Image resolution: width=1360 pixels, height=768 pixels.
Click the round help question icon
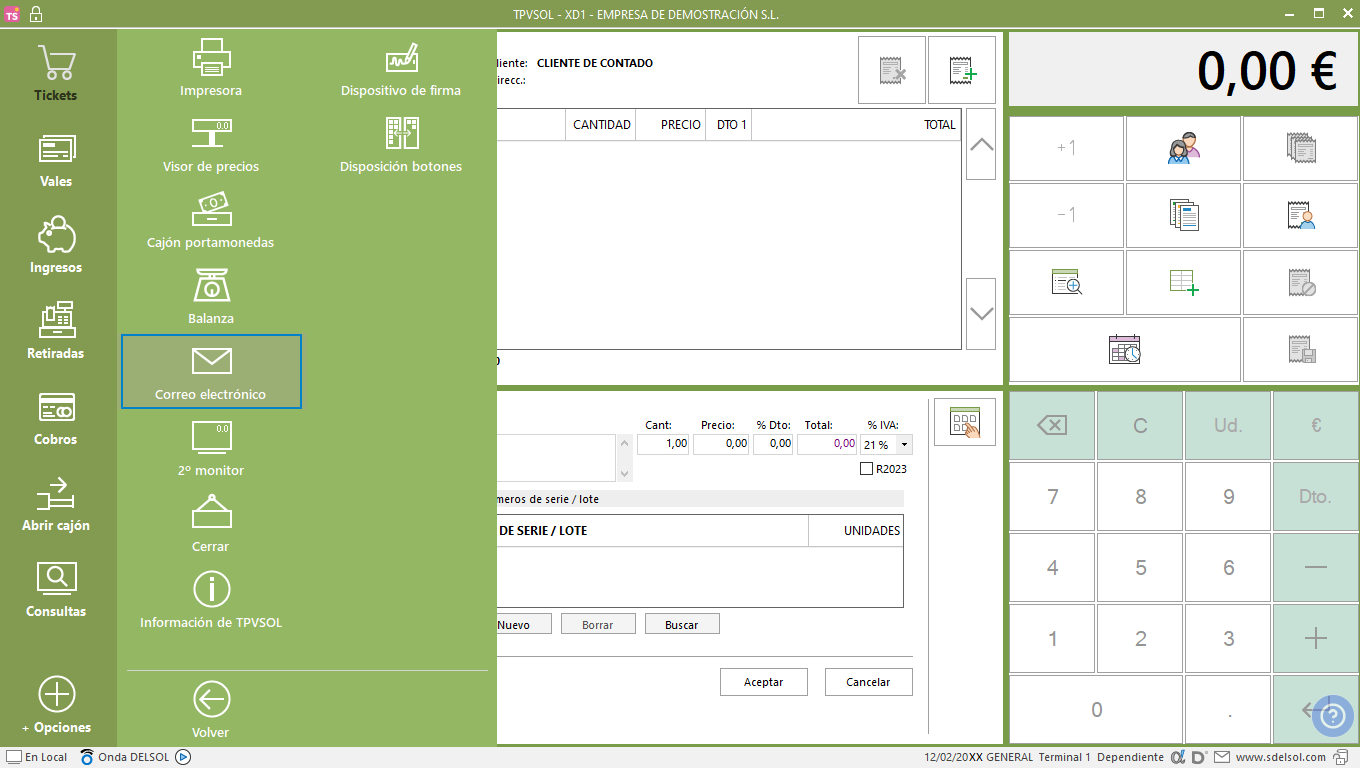point(1331,714)
